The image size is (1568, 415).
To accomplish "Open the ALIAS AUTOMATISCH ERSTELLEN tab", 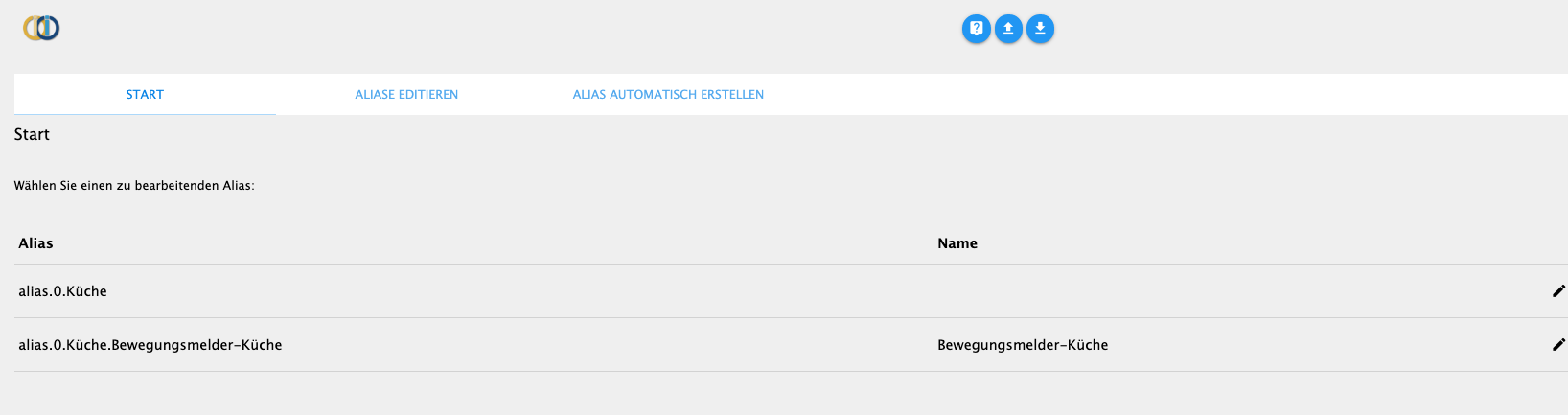I will tap(668, 95).
